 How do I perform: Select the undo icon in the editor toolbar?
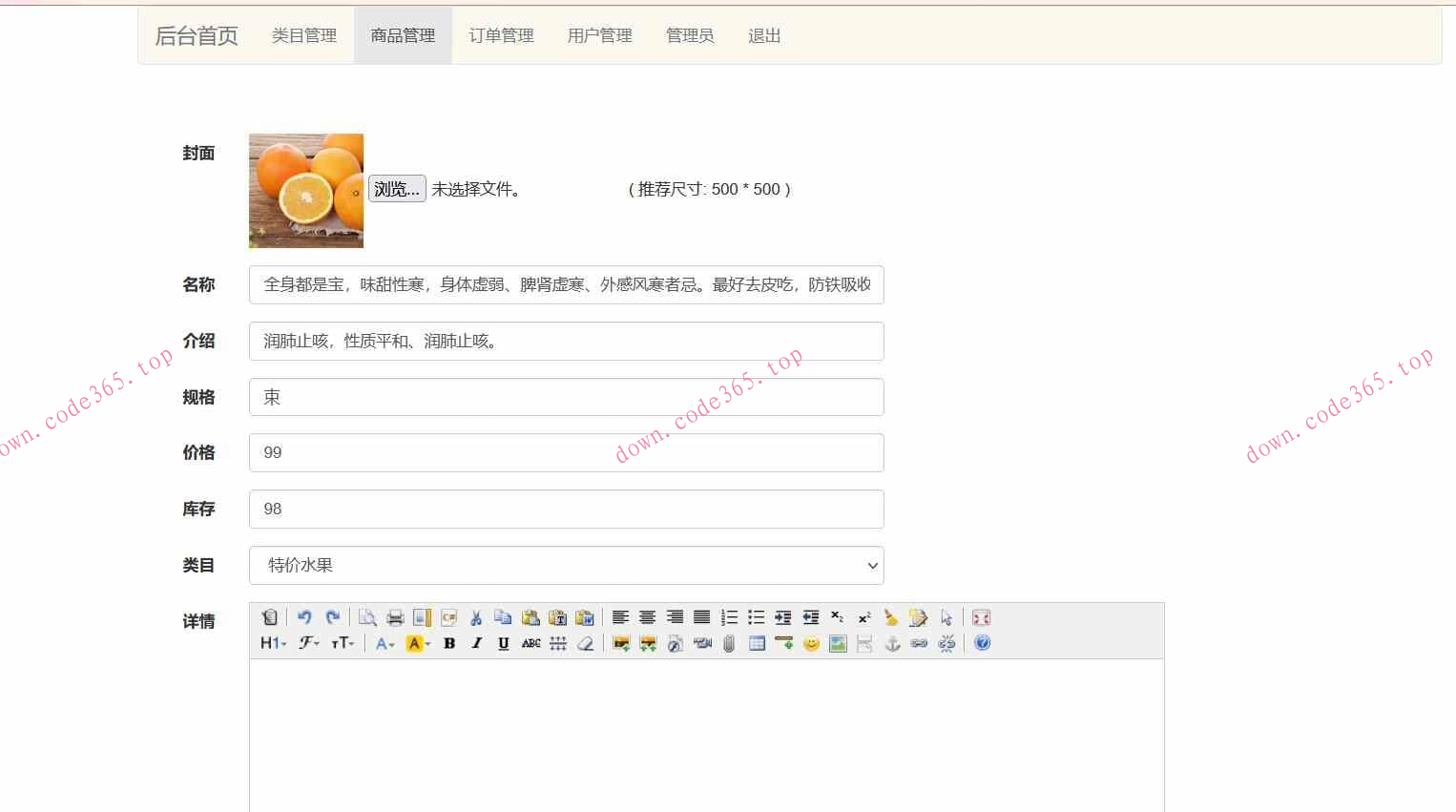(x=304, y=617)
